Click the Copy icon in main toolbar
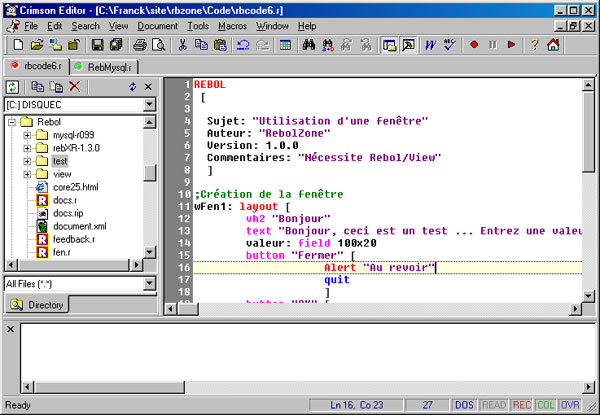Image resolution: width=600 pixels, height=415 pixels. (201, 45)
